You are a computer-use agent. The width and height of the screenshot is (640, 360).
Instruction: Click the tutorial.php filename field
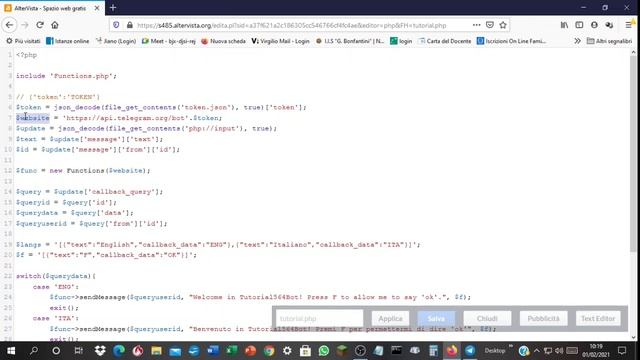point(319,318)
